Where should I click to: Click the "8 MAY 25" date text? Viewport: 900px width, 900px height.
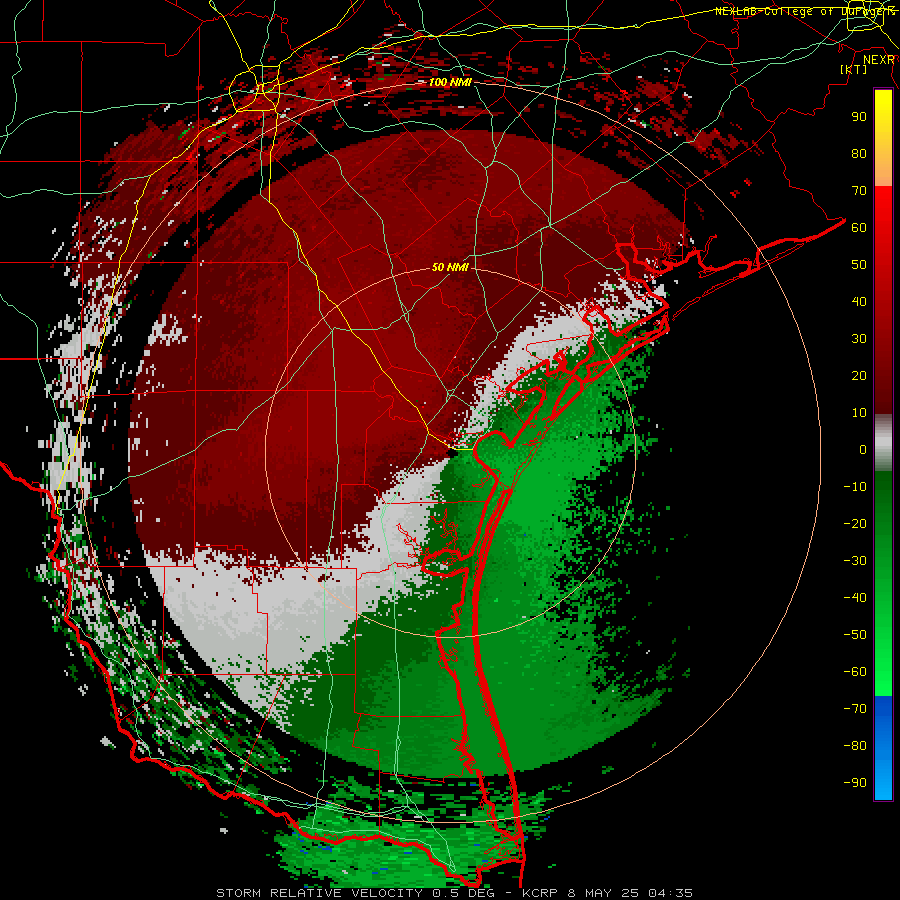[603, 893]
